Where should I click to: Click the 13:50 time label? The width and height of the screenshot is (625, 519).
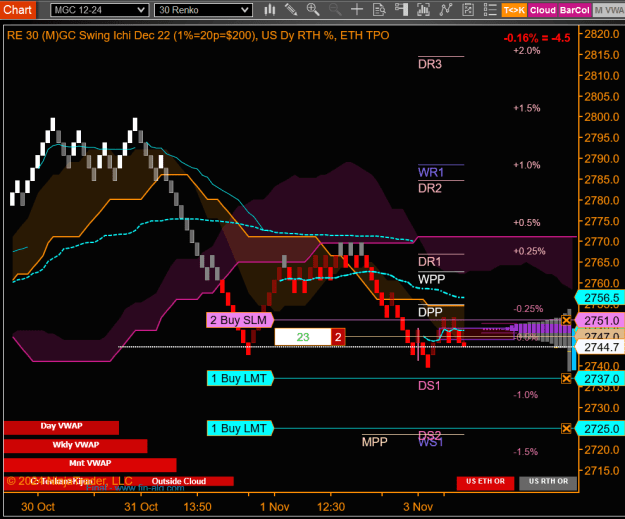pos(197,507)
